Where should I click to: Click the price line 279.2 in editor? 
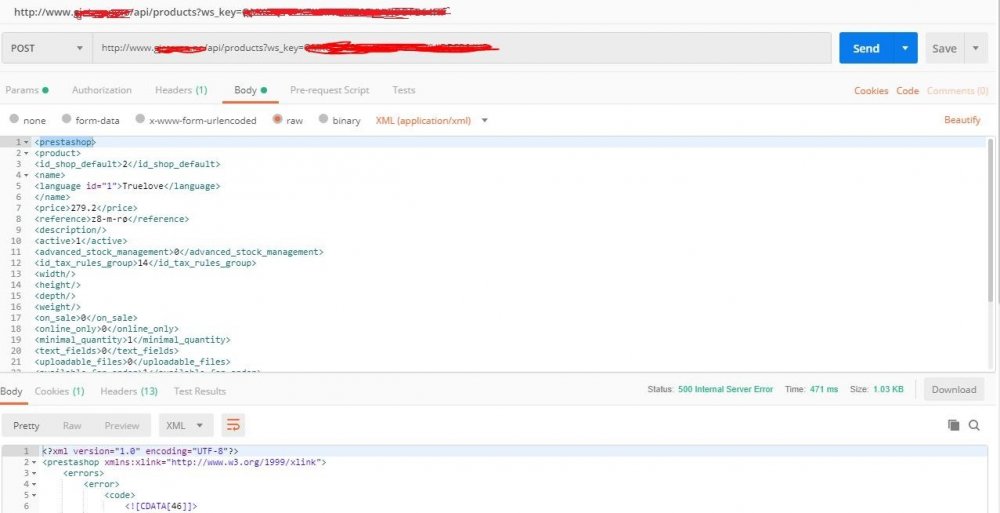[x=86, y=208]
